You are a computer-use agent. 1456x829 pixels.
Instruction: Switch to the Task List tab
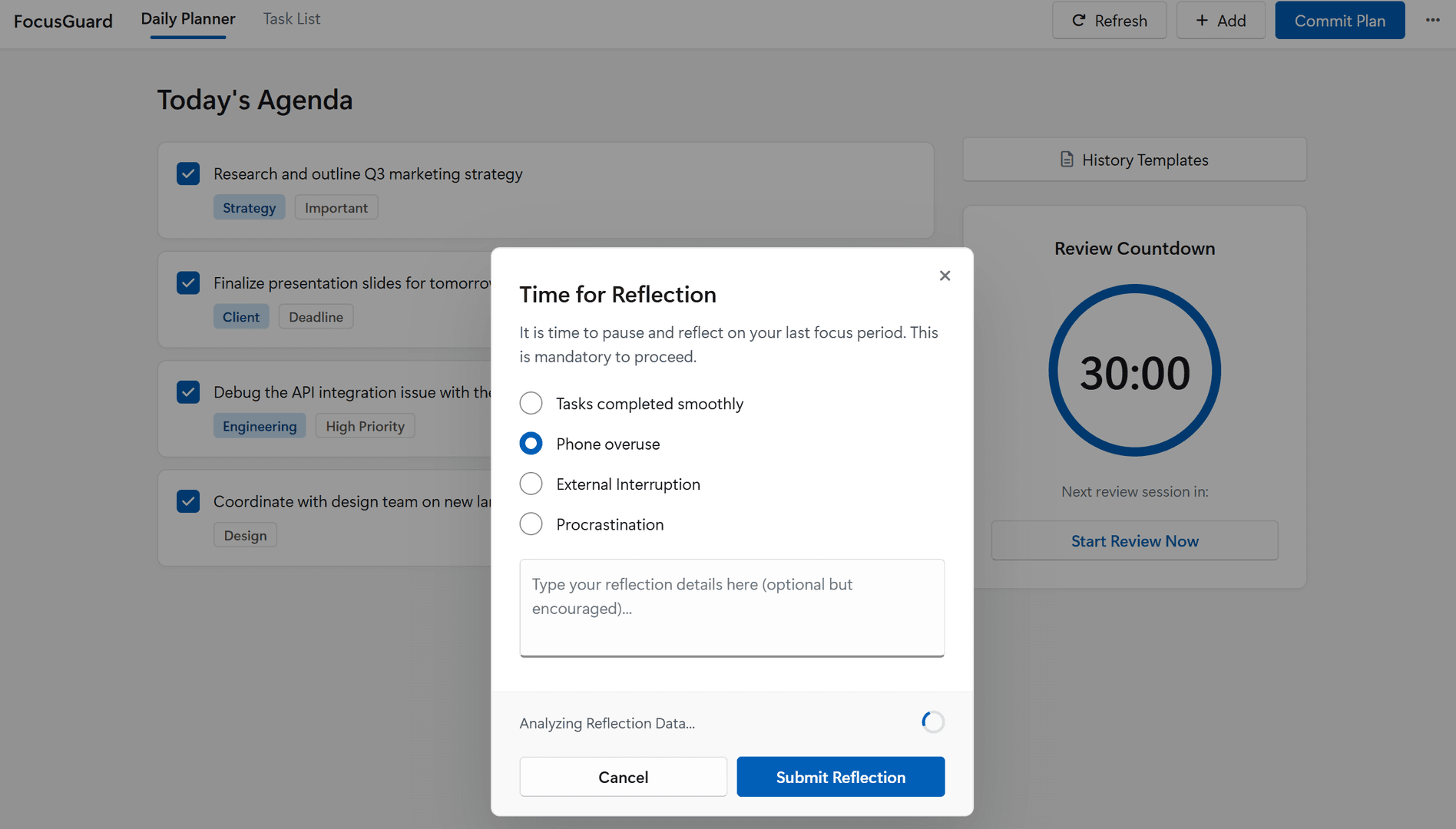tap(291, 18)
